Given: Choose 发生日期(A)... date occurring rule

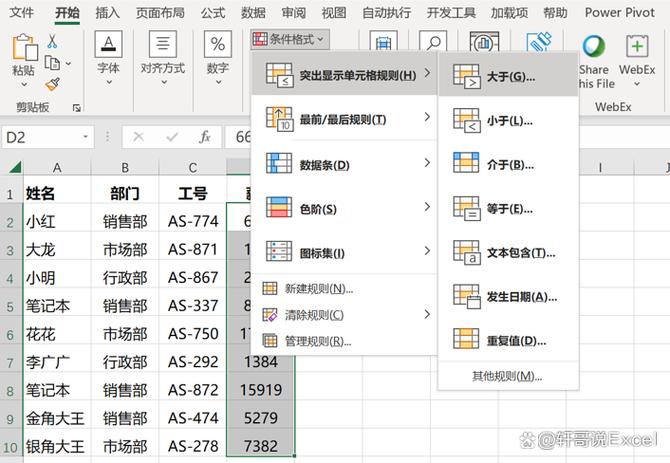Looking at the screenshot, I should coord(508,297).
